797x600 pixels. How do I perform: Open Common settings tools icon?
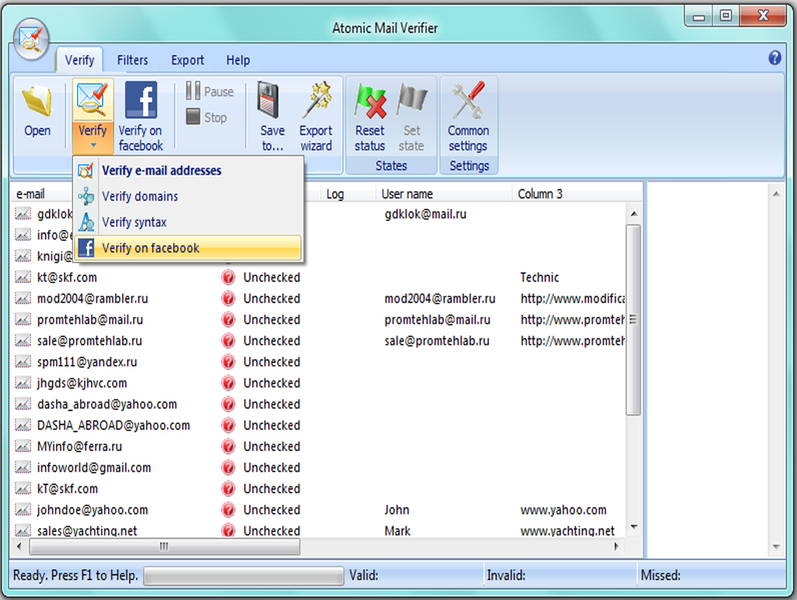[x=468, y=100]
